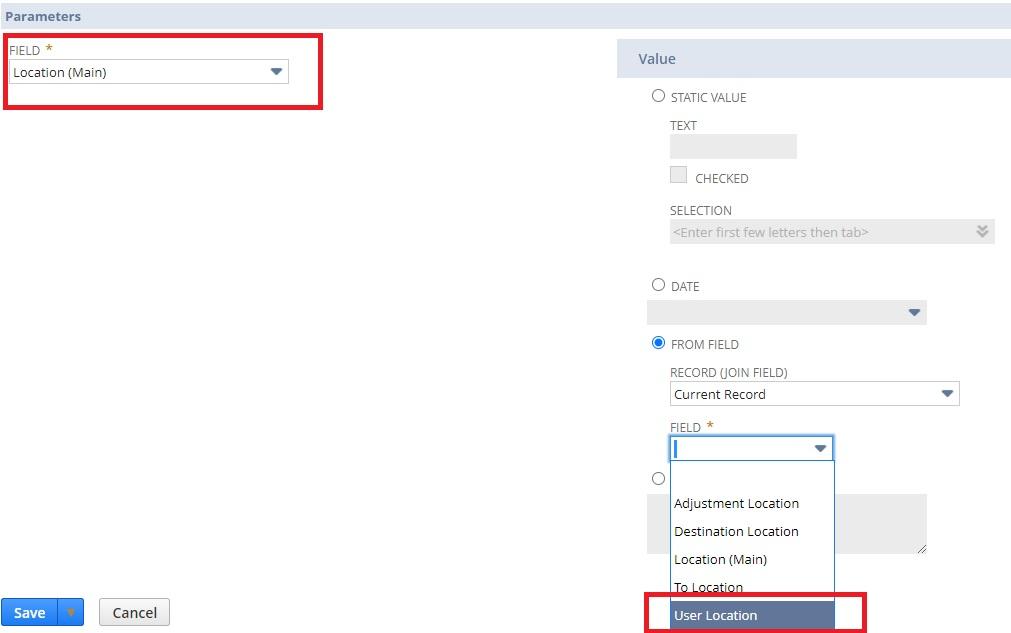Click the resize grip on the formula textarea
The image size is (1011, 633).
(x=920, y=548)
